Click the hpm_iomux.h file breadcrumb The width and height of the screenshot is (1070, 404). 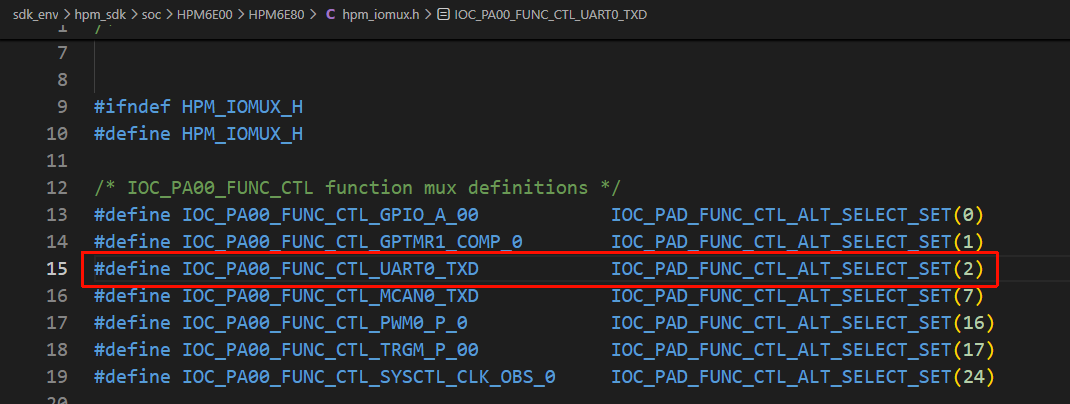pos(381,14)
